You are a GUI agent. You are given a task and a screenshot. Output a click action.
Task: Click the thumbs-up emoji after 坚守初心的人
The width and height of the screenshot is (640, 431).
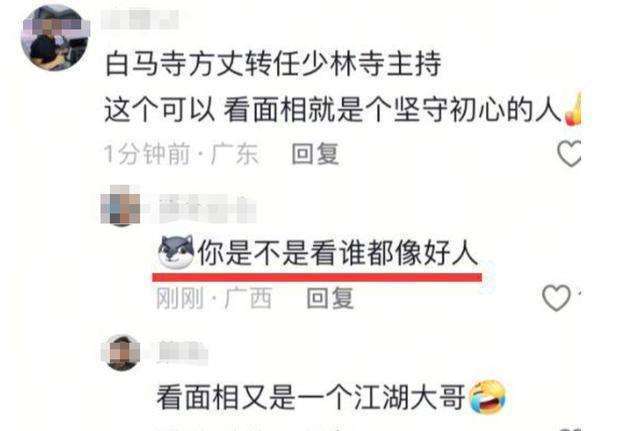[x=573, y=109]
